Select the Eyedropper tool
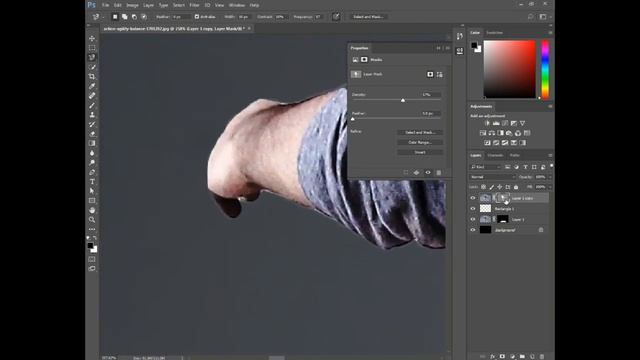Viewport: 640px width, 360px height. tap(92, 86)
